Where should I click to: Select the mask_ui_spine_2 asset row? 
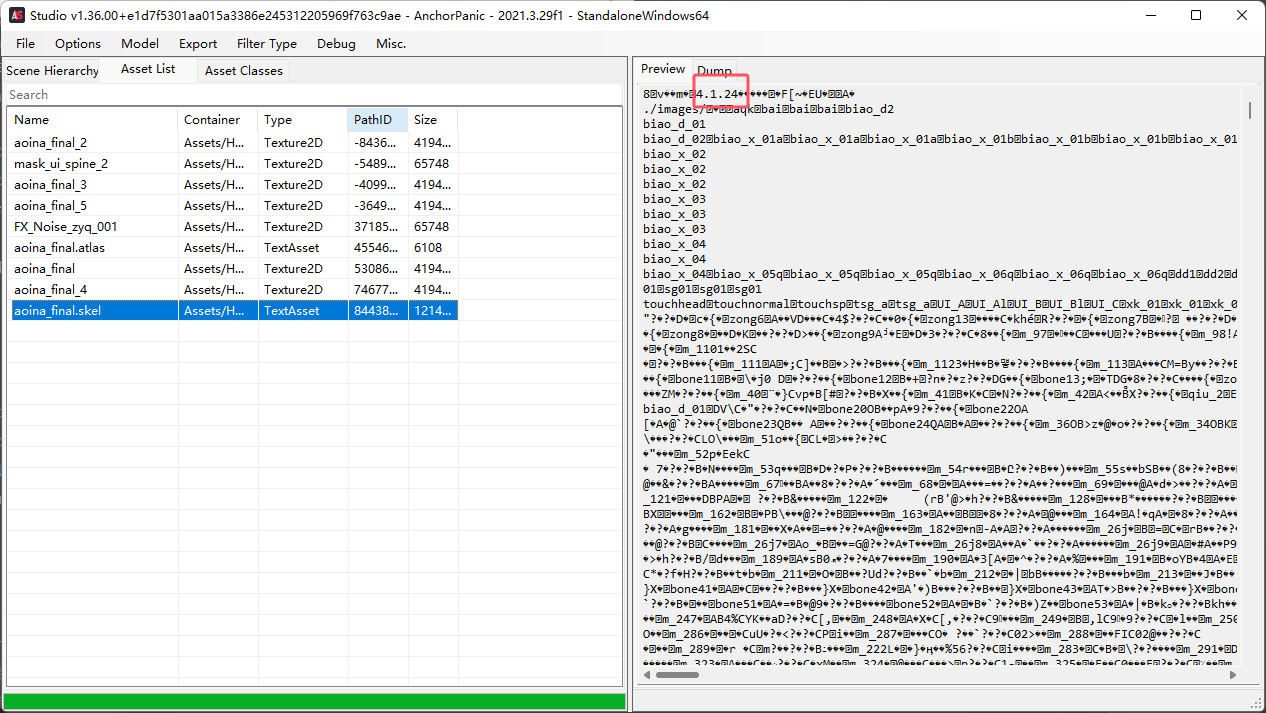tap(233, 164)
